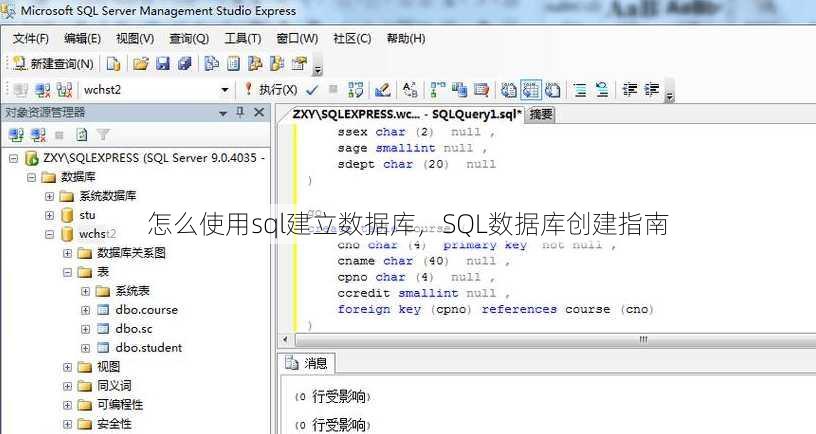The image size is (816, 434).
Task: Open the 对象资源管理器 panel position dropdown arrow
Action: [x=223, y=112]
